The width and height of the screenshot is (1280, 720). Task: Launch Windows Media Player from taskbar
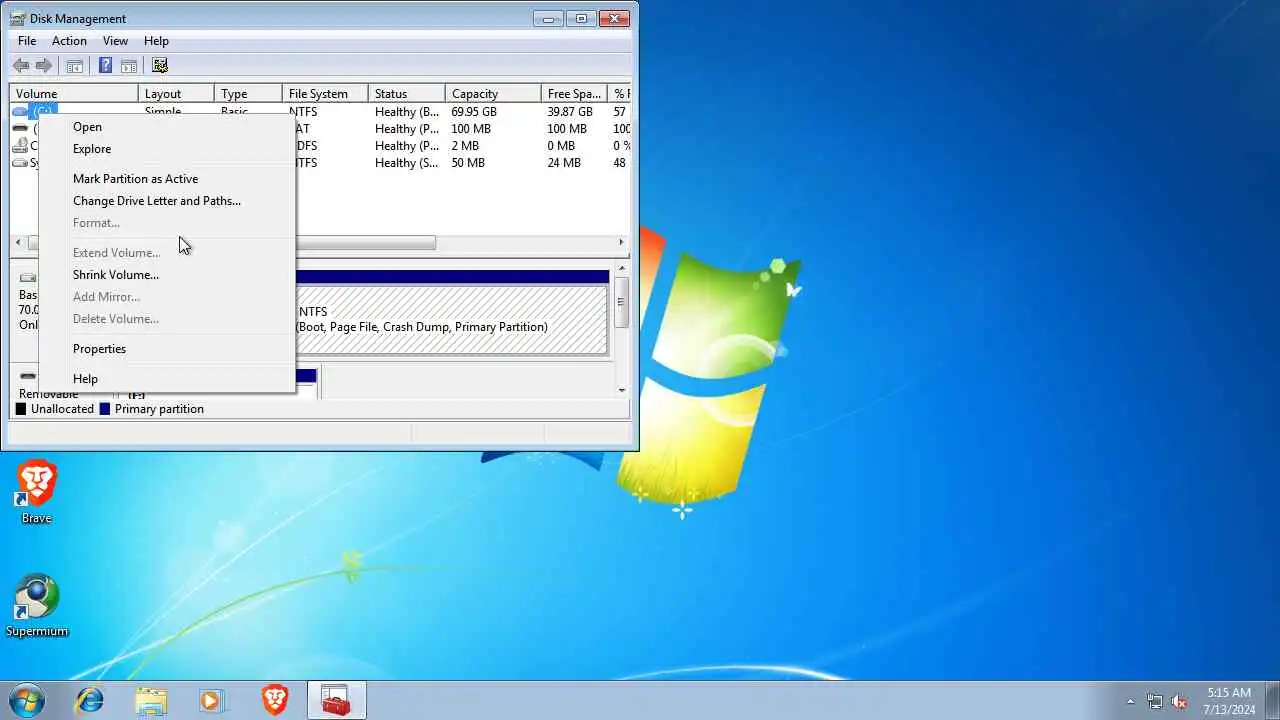coord(212,700)
